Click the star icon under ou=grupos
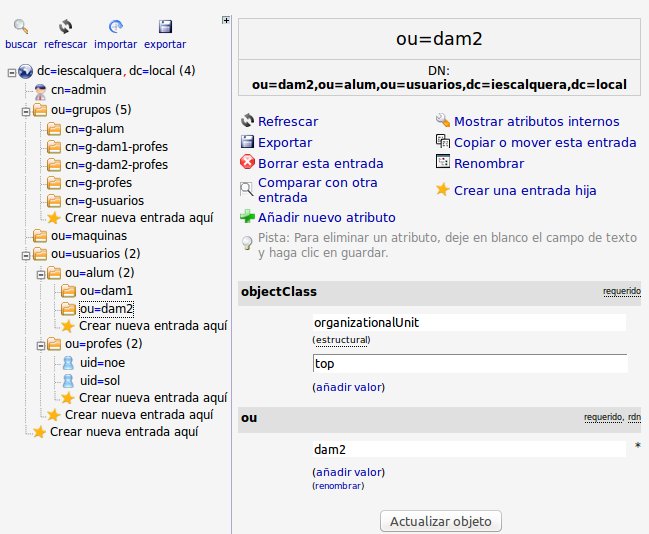Viewport: 649px width, 534px height. (53, 218)
